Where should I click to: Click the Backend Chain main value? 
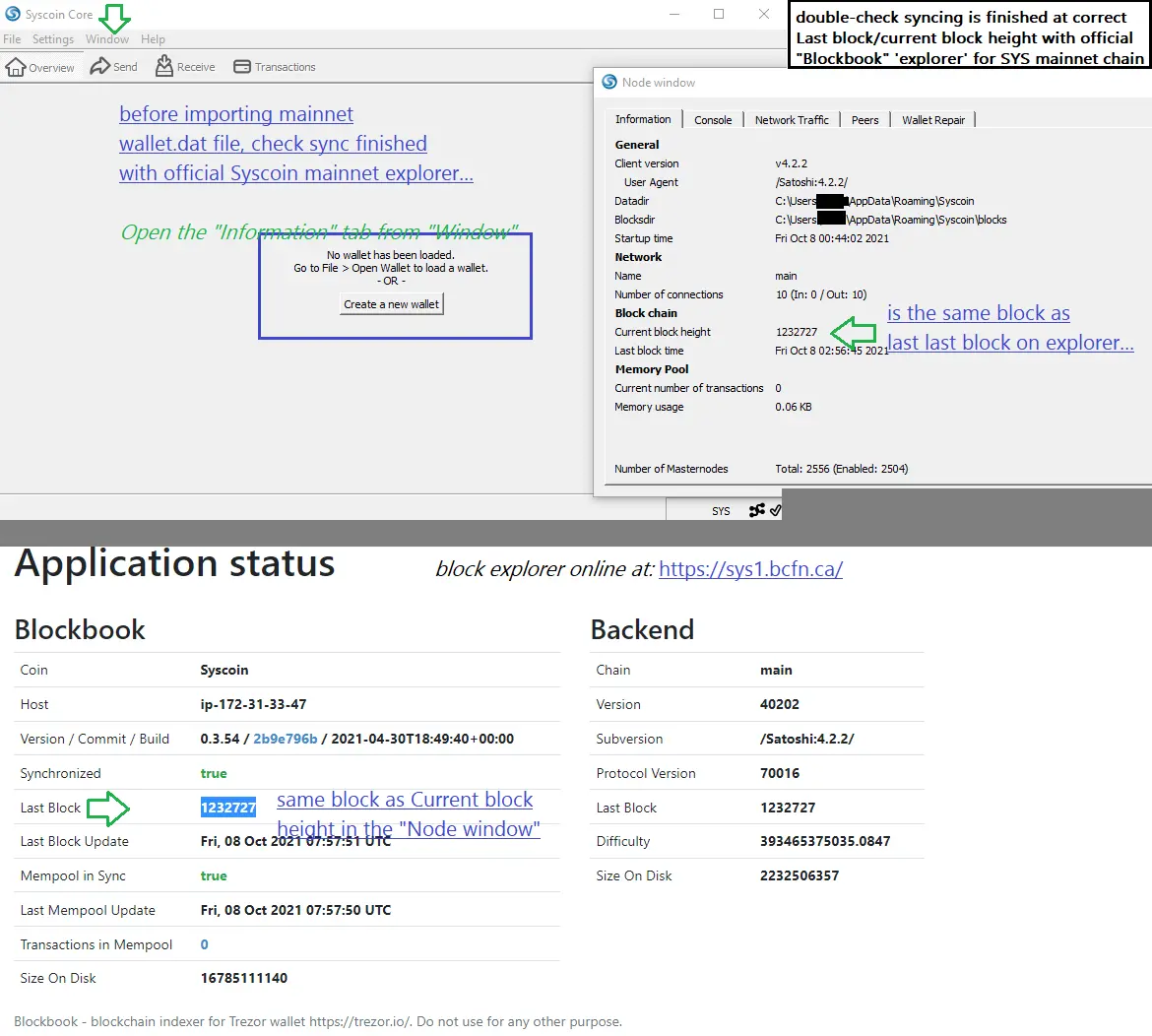[x=776, y=670]
